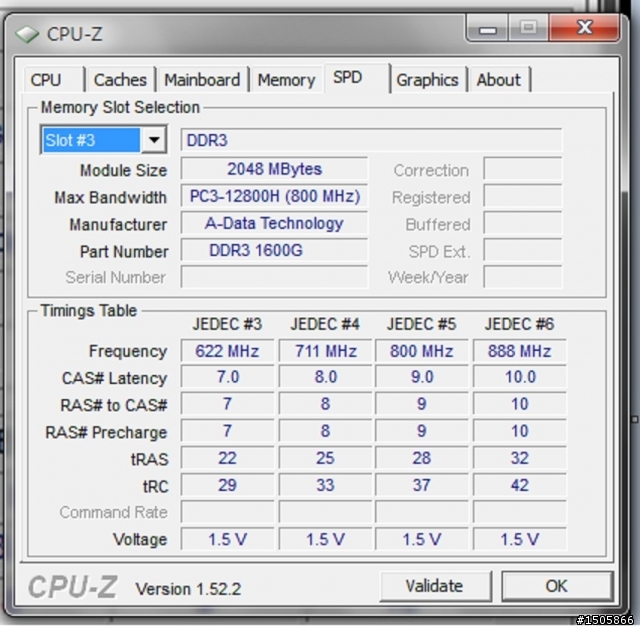This screenshot has height=628, width=640.
Task: Click the tRC value 29
Action: (x=227, y=485)
